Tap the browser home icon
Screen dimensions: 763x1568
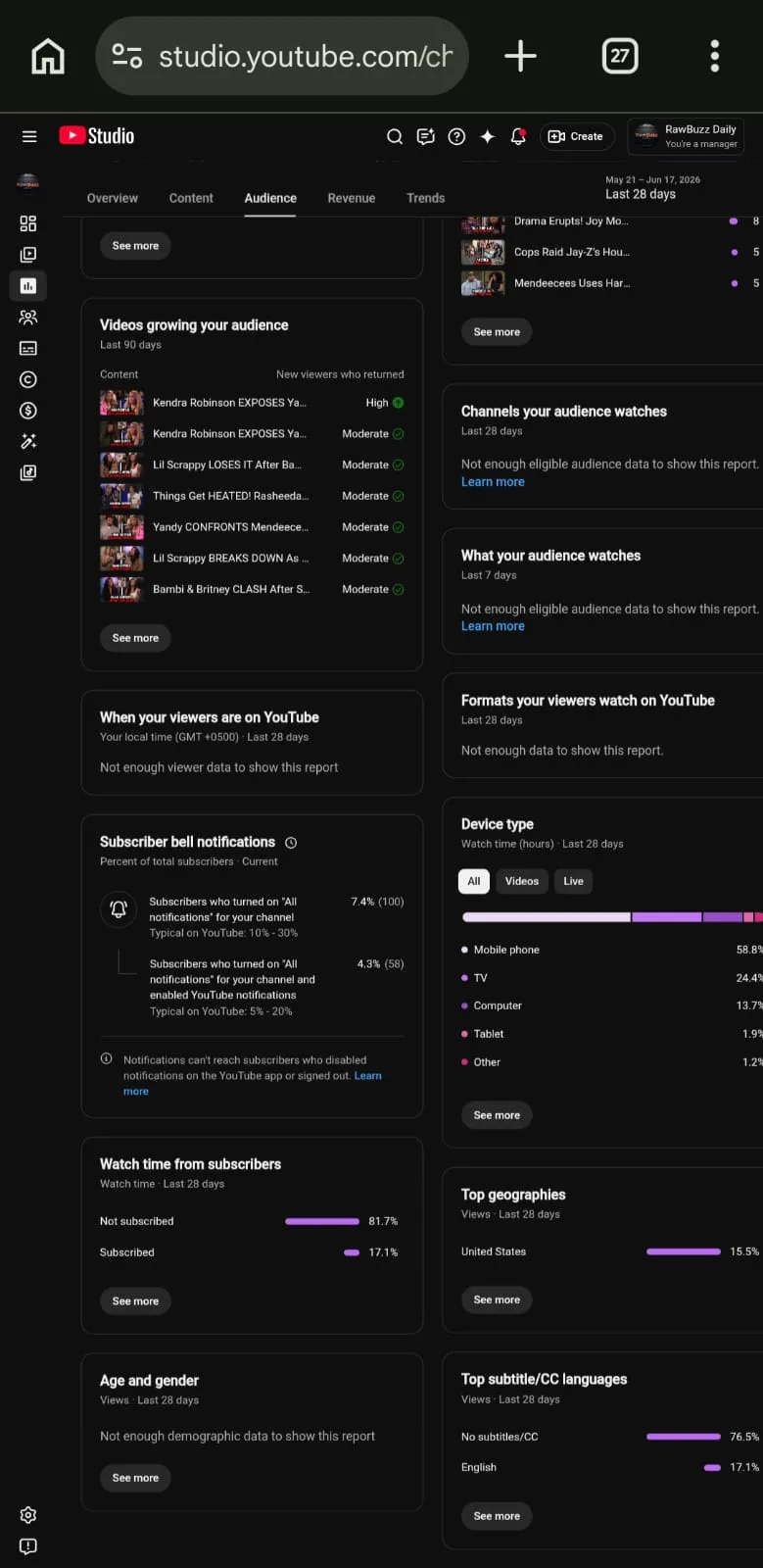click(x=48, y=56)
